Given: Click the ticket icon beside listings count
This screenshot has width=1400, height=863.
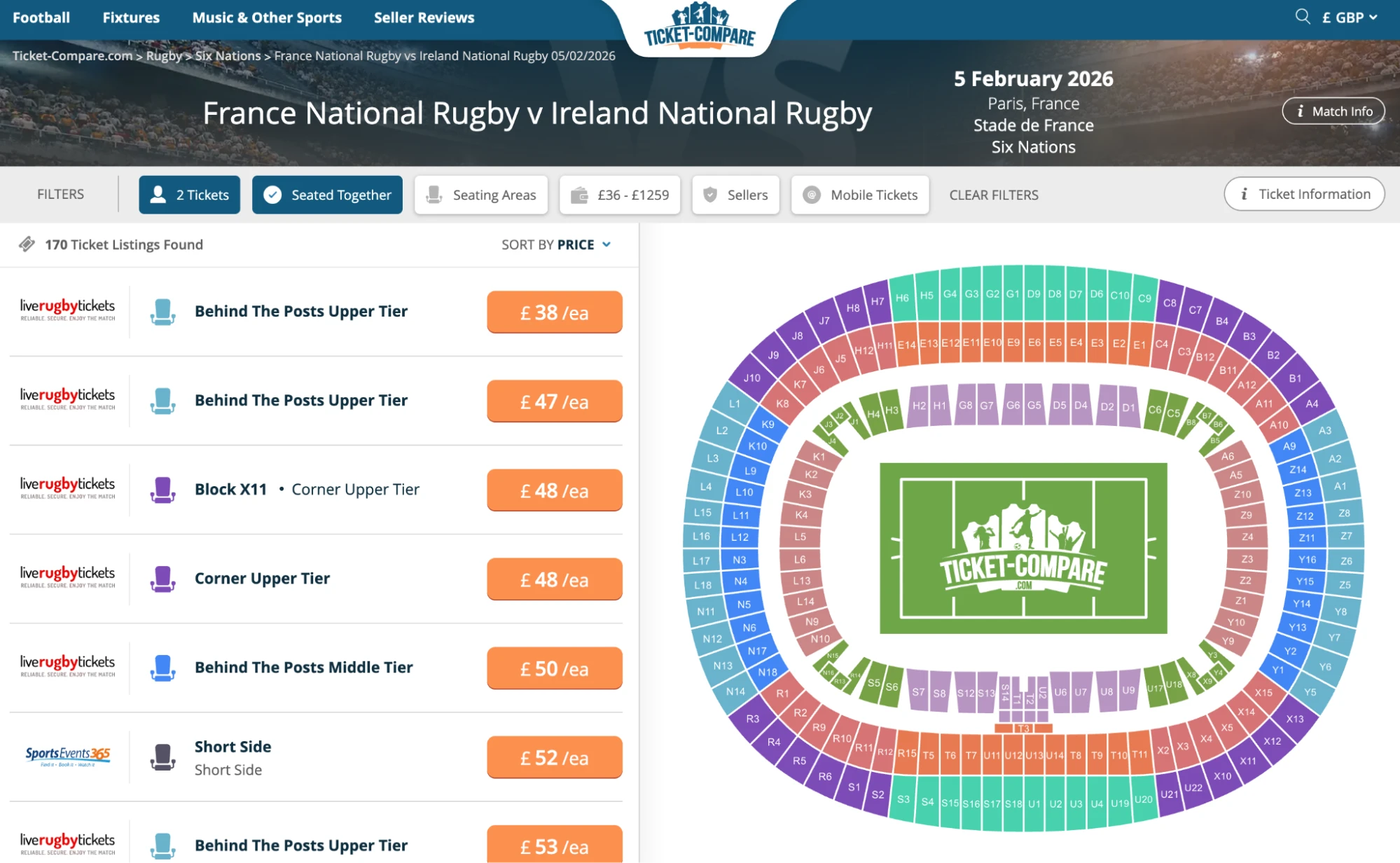Looking at the screenshot, I should point(27,244).
